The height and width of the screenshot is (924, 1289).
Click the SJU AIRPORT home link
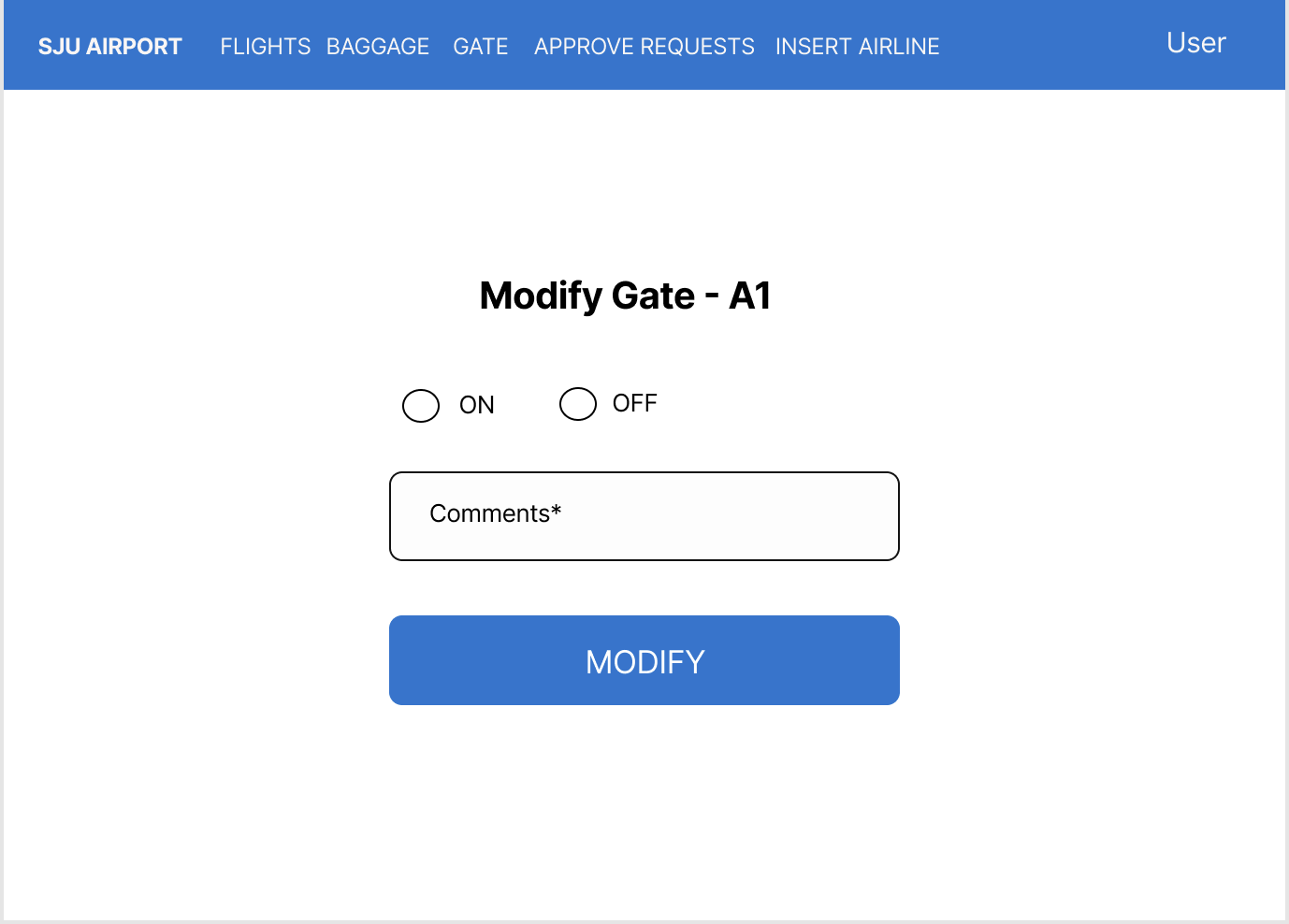tap(109, 45)
